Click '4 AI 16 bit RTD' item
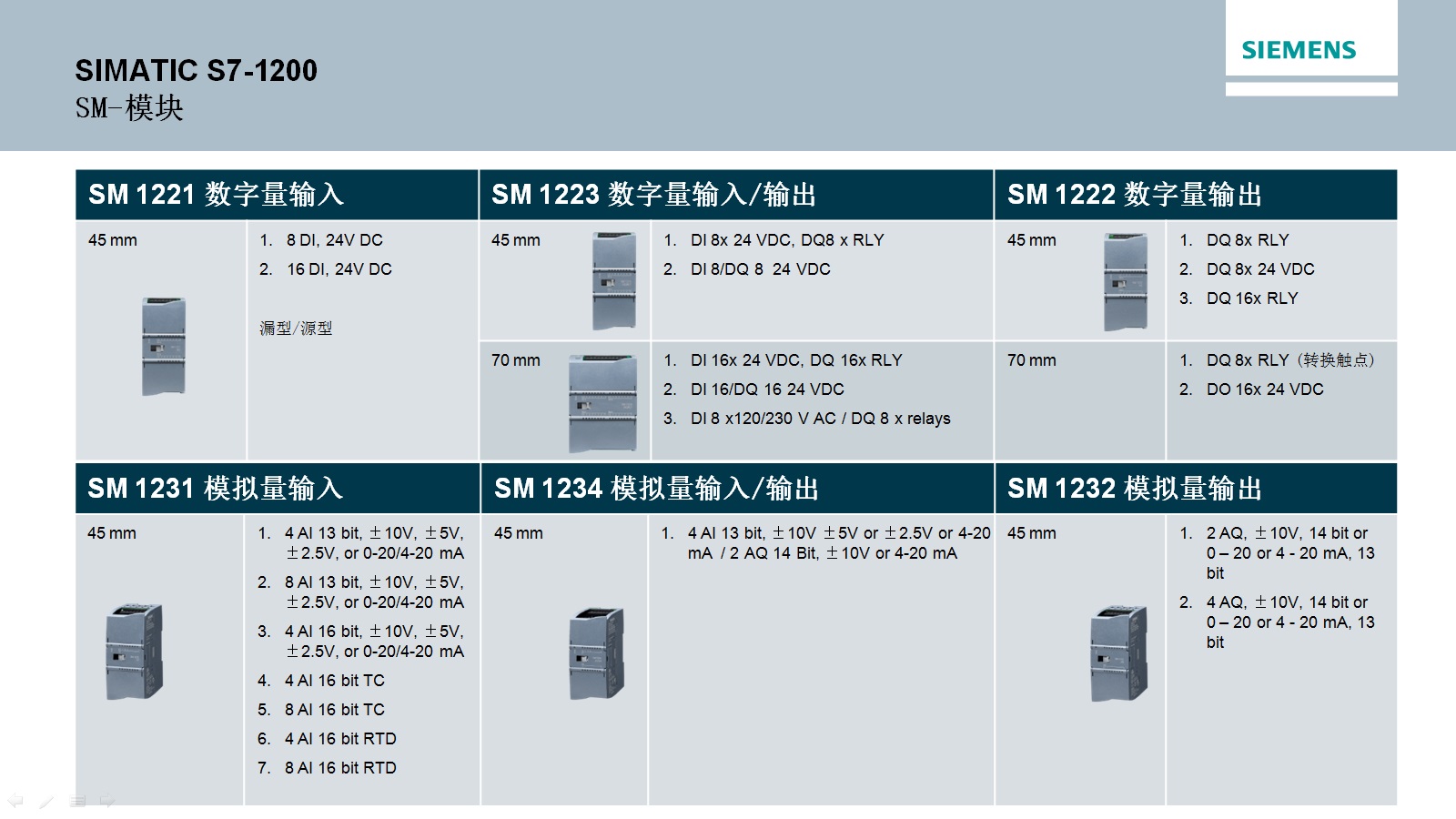This screenshot has height=819, width=1456. 340,739
